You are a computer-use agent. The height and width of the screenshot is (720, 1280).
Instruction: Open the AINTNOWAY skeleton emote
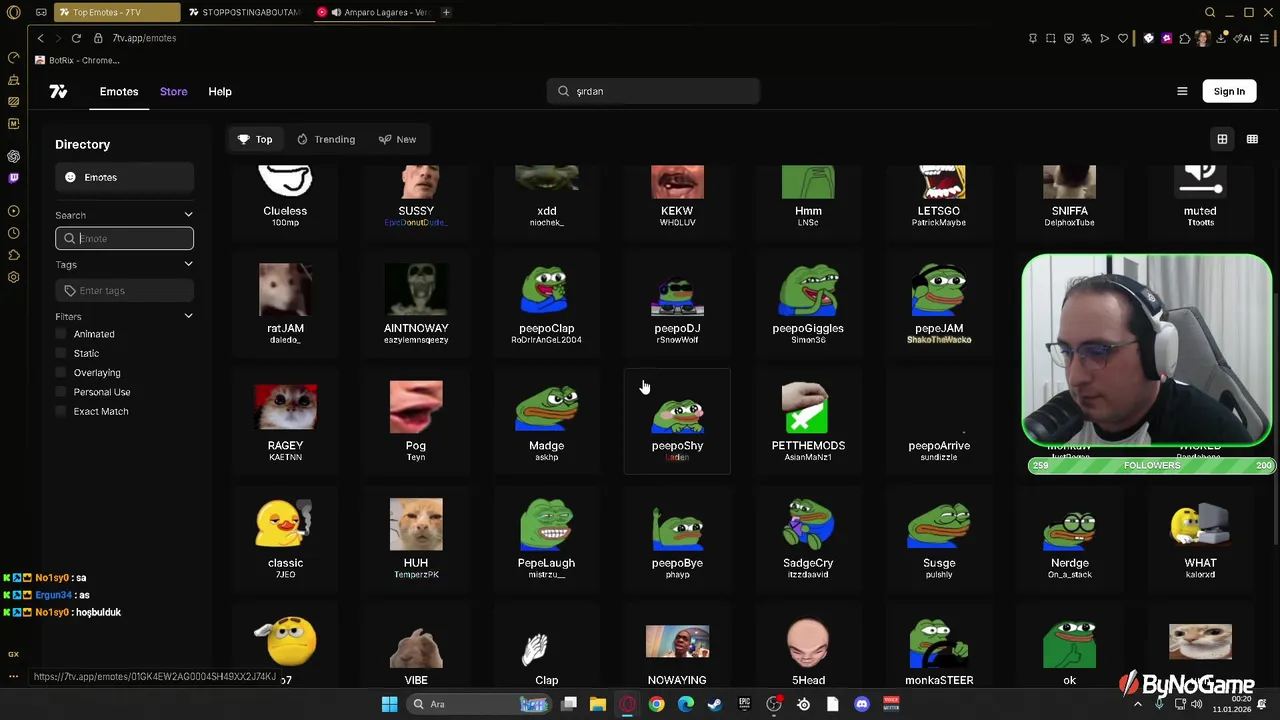[416, 303]
